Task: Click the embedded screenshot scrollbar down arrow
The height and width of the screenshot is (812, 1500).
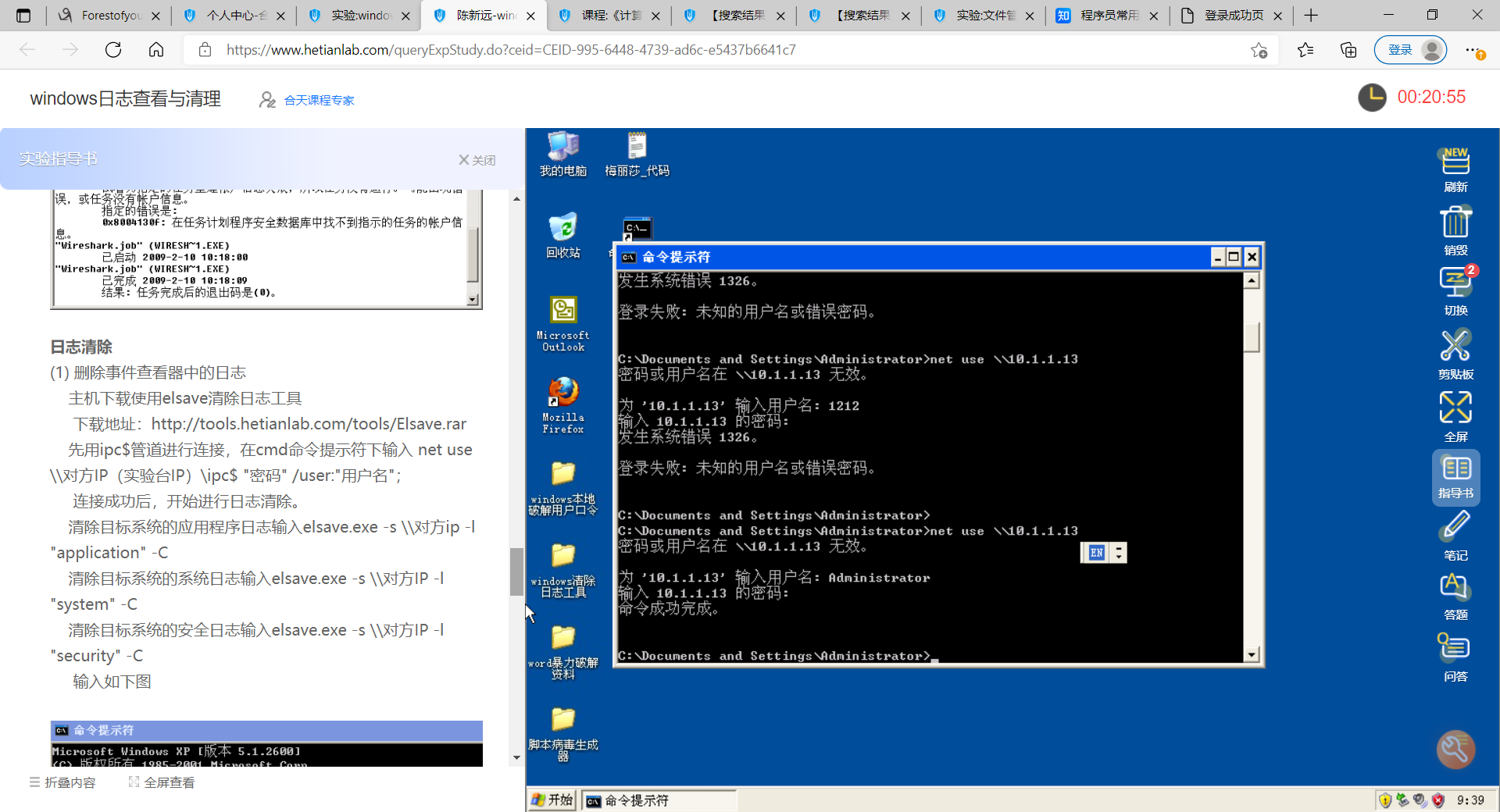Action: [x=473, y=300]
